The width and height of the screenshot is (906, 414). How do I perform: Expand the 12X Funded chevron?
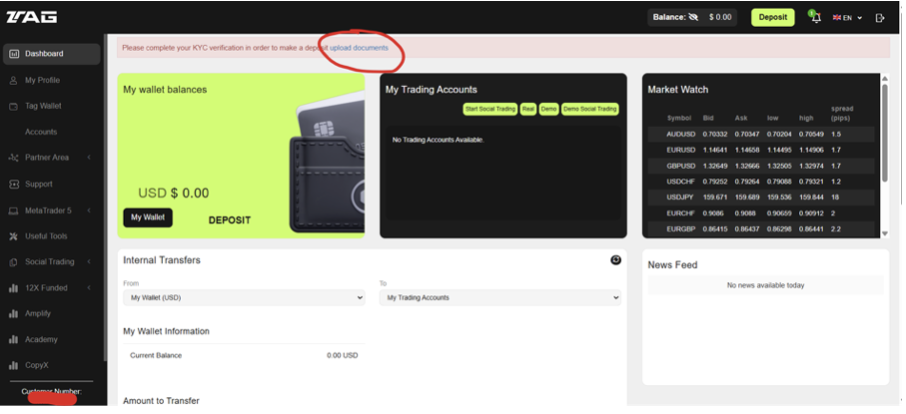click(89, 288)
